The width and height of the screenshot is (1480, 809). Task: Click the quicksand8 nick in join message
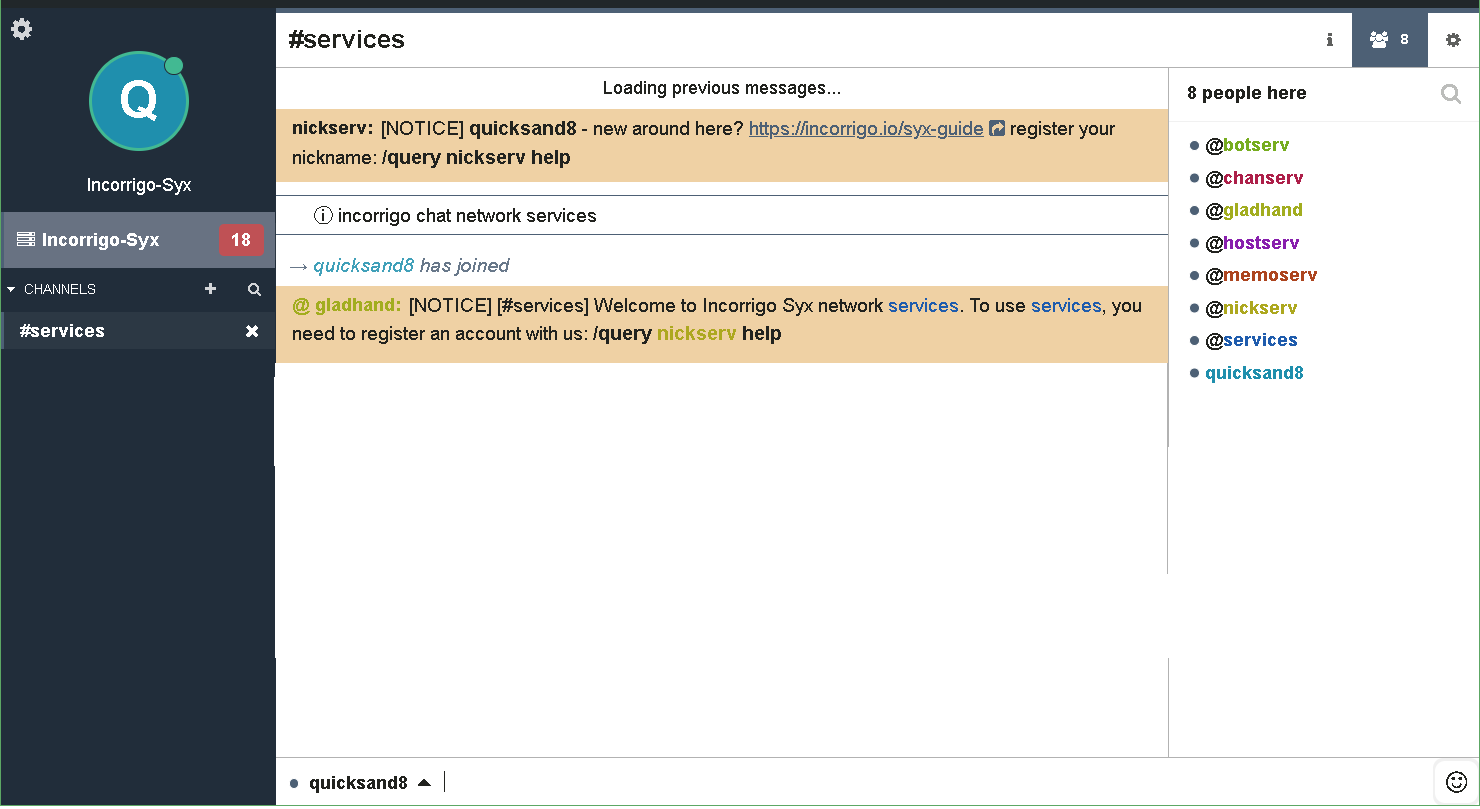363,266
